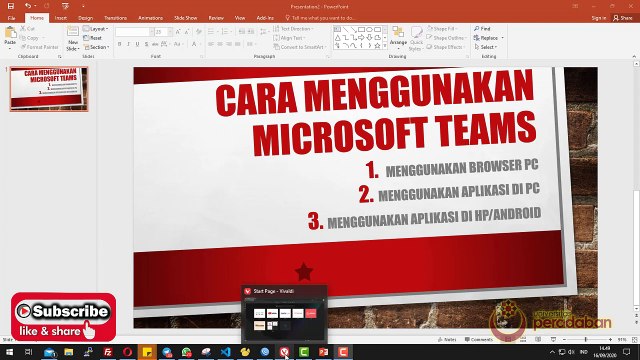Click the Reset slide button

(93, 38)
